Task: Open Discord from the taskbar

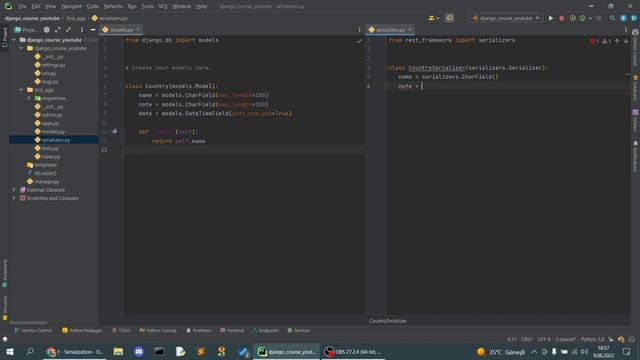Action: coord(139,352)
